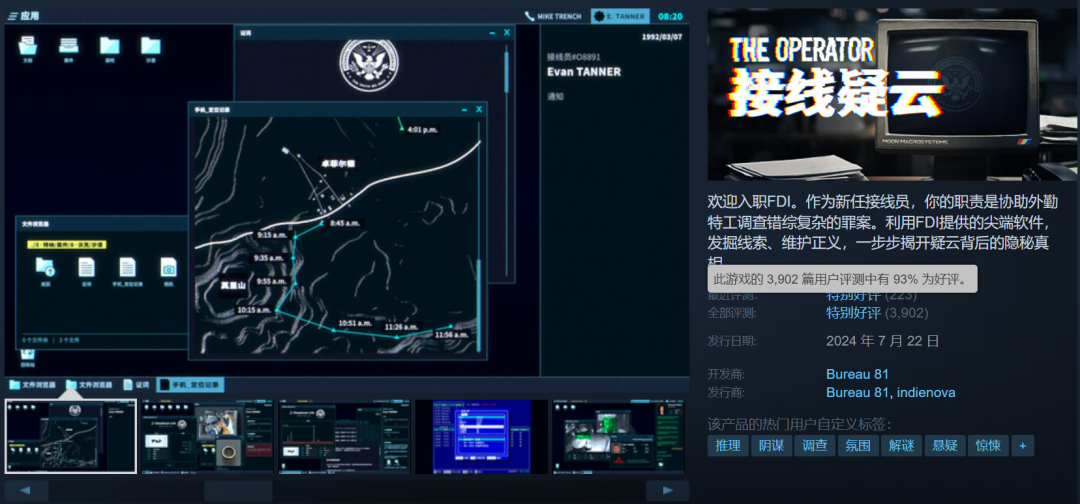
Task: Select the green surveillance footage thumbnail
Action: tap(619, 437)
